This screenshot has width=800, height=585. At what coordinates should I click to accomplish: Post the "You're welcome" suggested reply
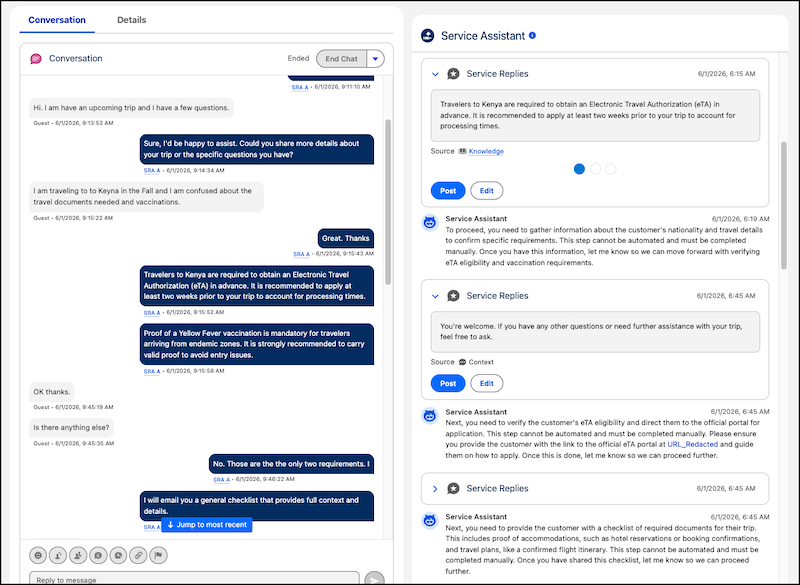[x=448, y=384]
